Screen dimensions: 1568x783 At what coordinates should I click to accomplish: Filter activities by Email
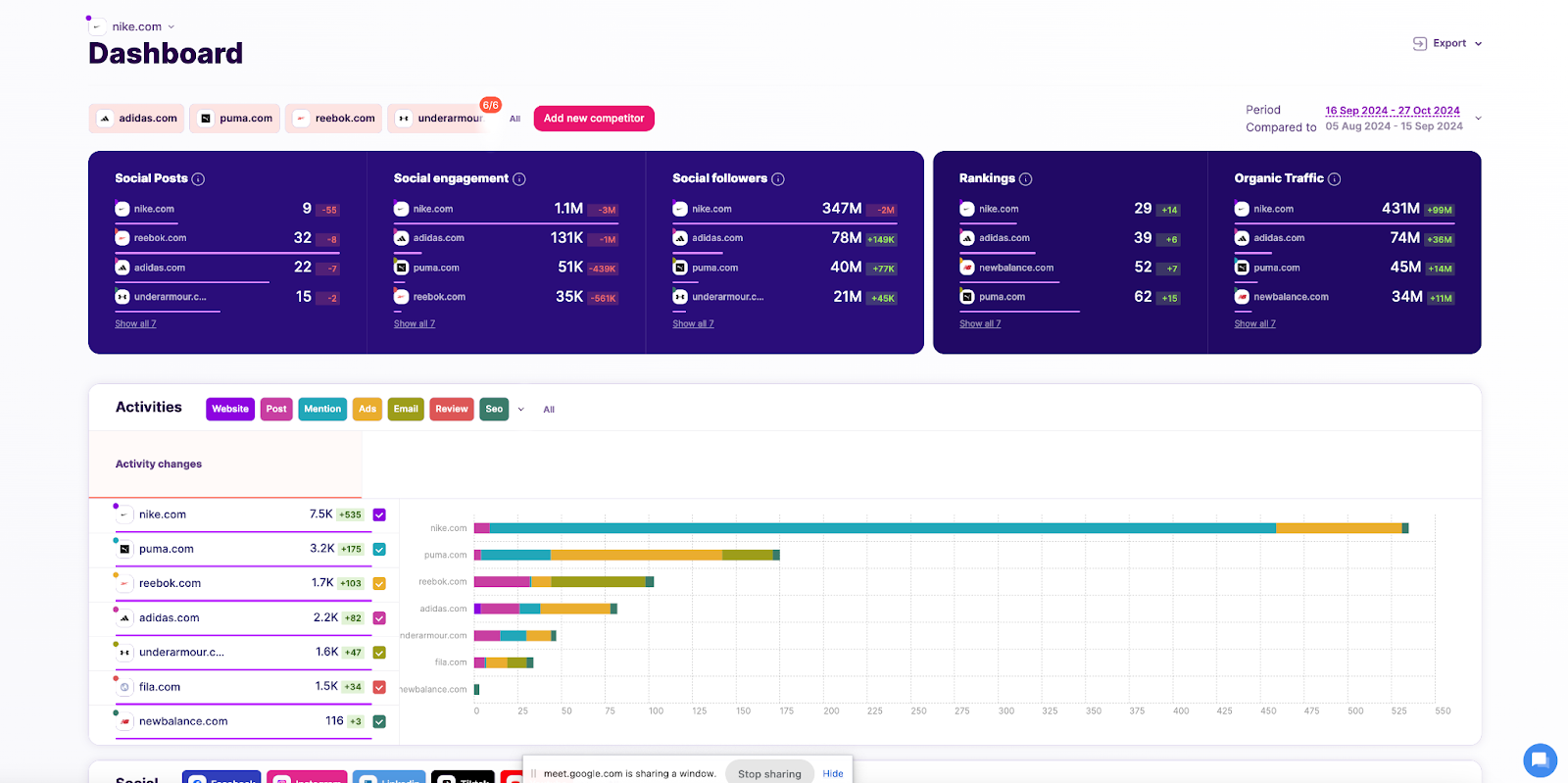(x=406, y=410)
